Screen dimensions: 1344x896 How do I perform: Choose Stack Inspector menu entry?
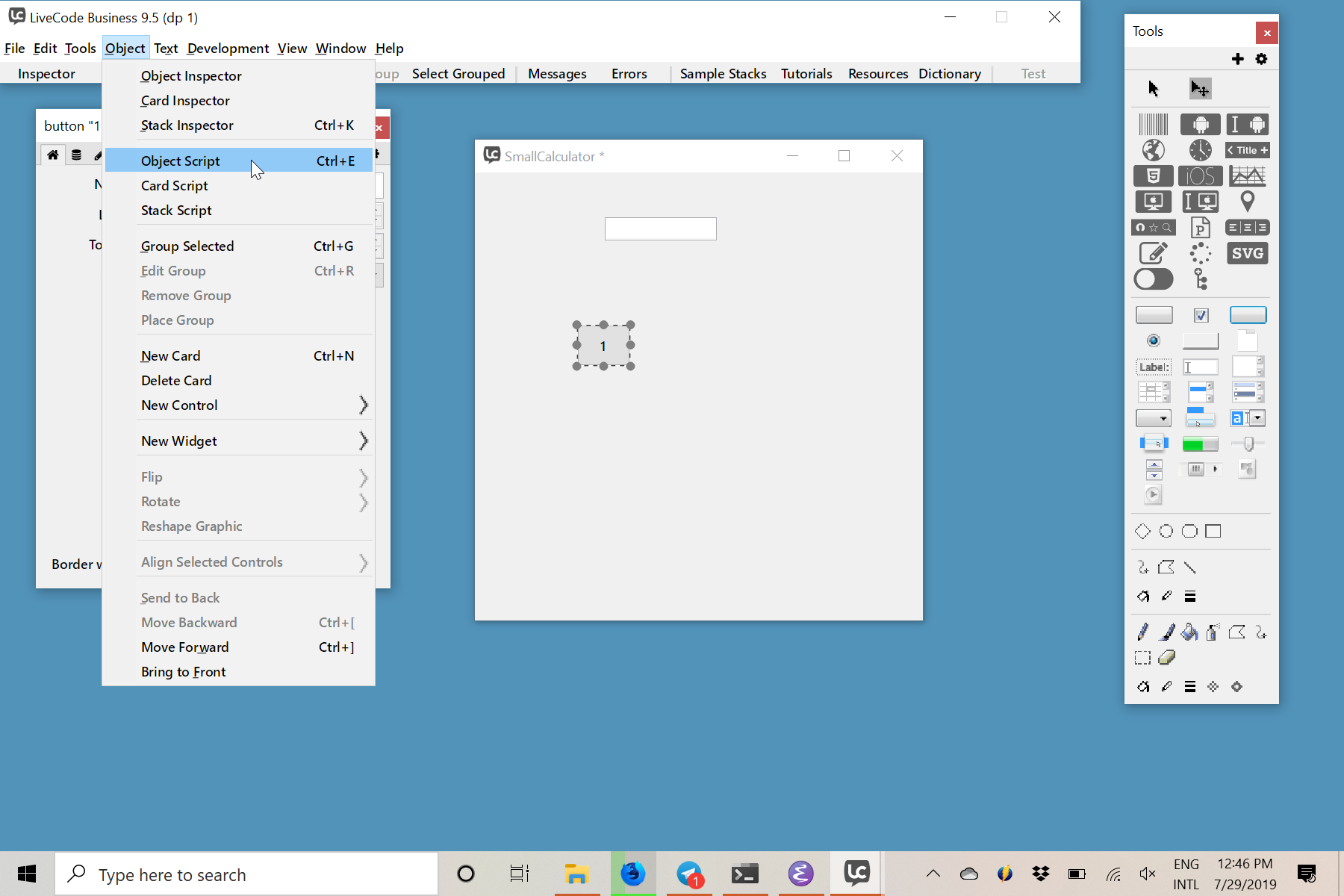239,125
